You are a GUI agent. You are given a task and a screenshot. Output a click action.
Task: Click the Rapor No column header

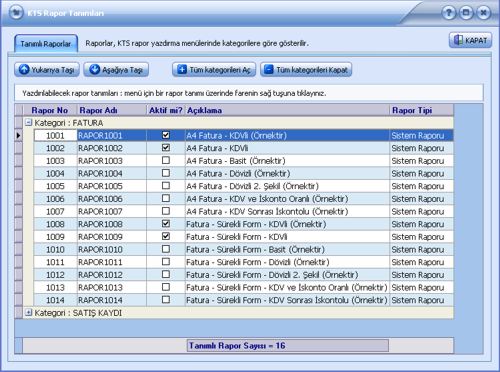(x=50, y=110)
